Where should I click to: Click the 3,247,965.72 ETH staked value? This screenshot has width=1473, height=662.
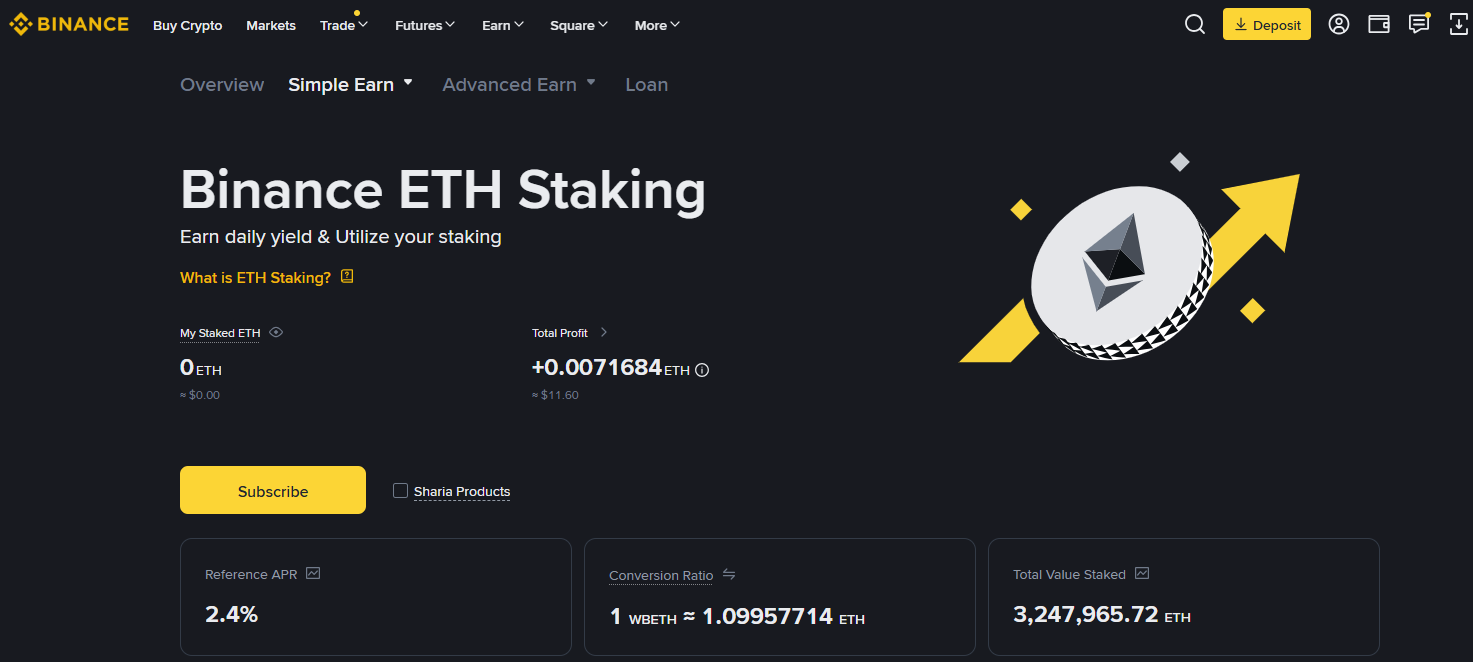(1102, 615)
